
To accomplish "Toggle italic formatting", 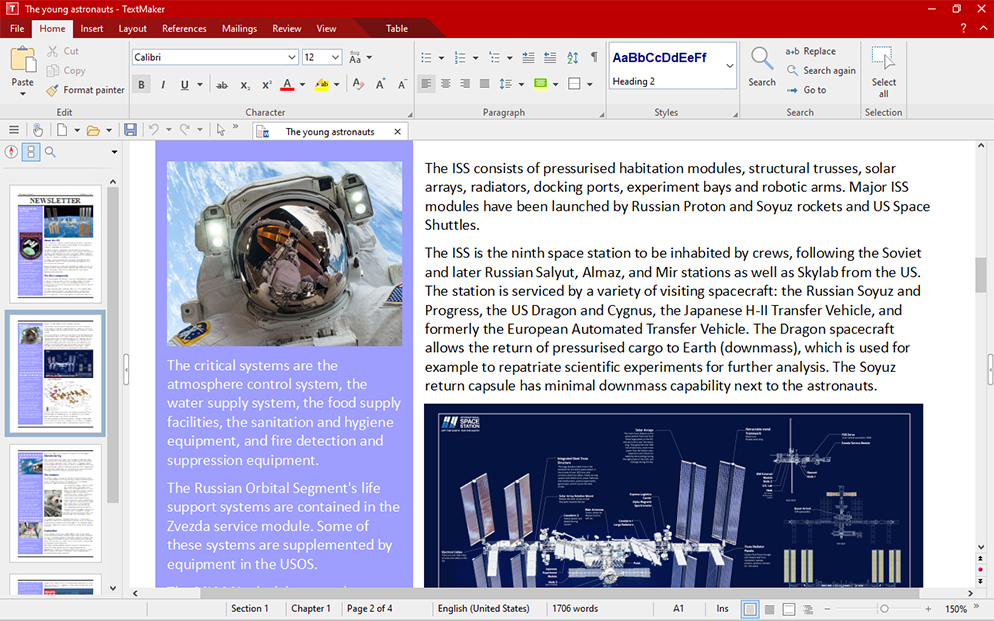I will click(162, 85).
